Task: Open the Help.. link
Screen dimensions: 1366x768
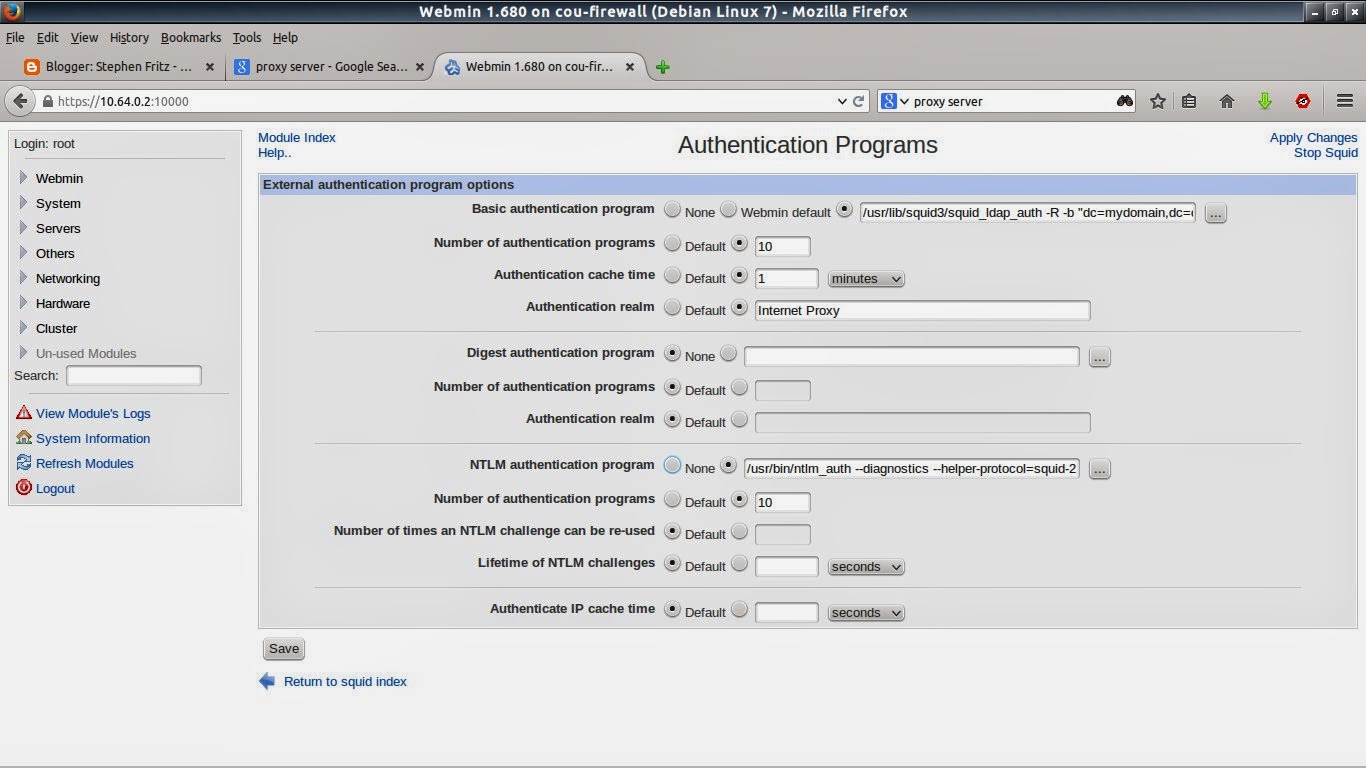Action: coord(275,152)
